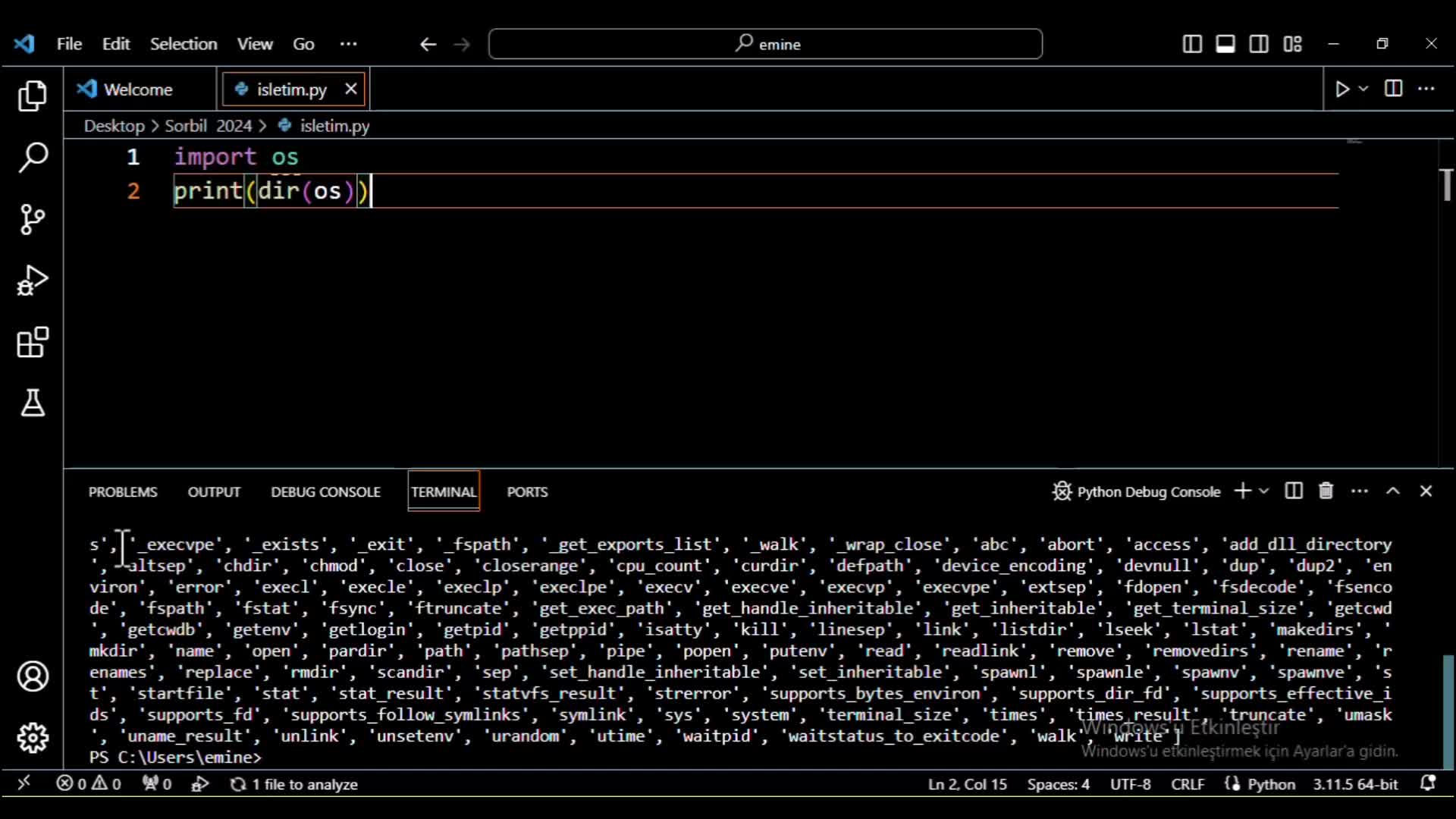Maximize the panel size chevron
Image resolution: width=1456 pixels, height=819 pixels.
point(1393,491)
